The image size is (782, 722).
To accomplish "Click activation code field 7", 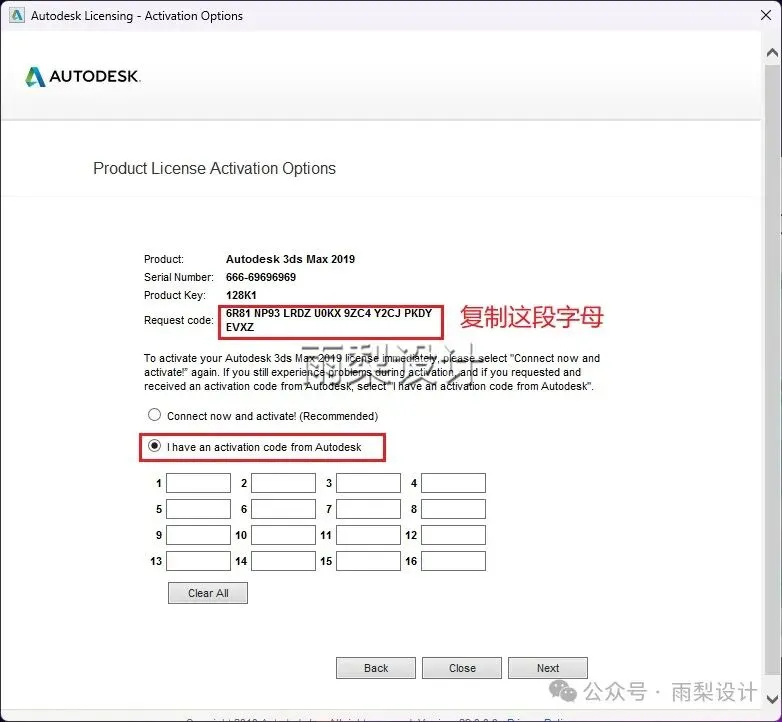I will 369,509.
